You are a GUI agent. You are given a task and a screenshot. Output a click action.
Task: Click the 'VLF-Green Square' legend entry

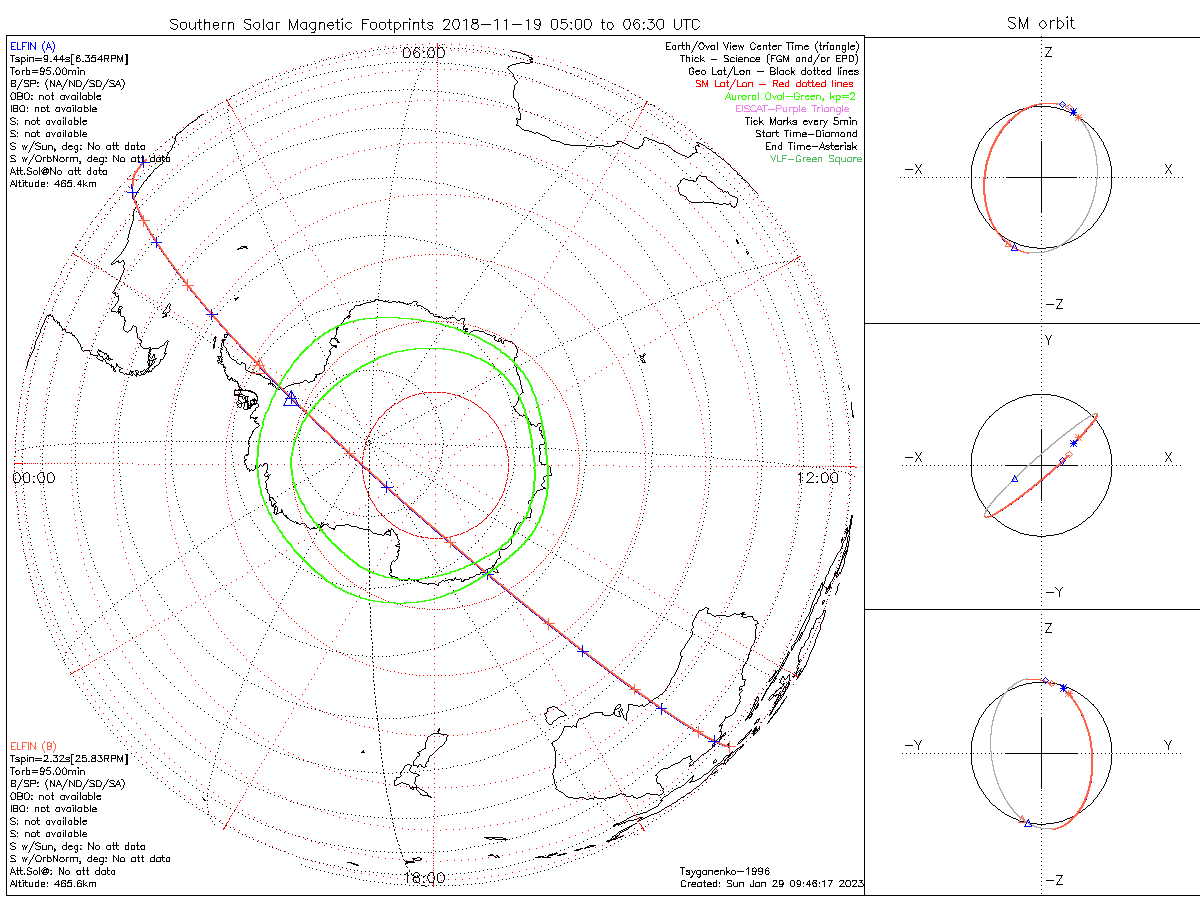(815, 159)
